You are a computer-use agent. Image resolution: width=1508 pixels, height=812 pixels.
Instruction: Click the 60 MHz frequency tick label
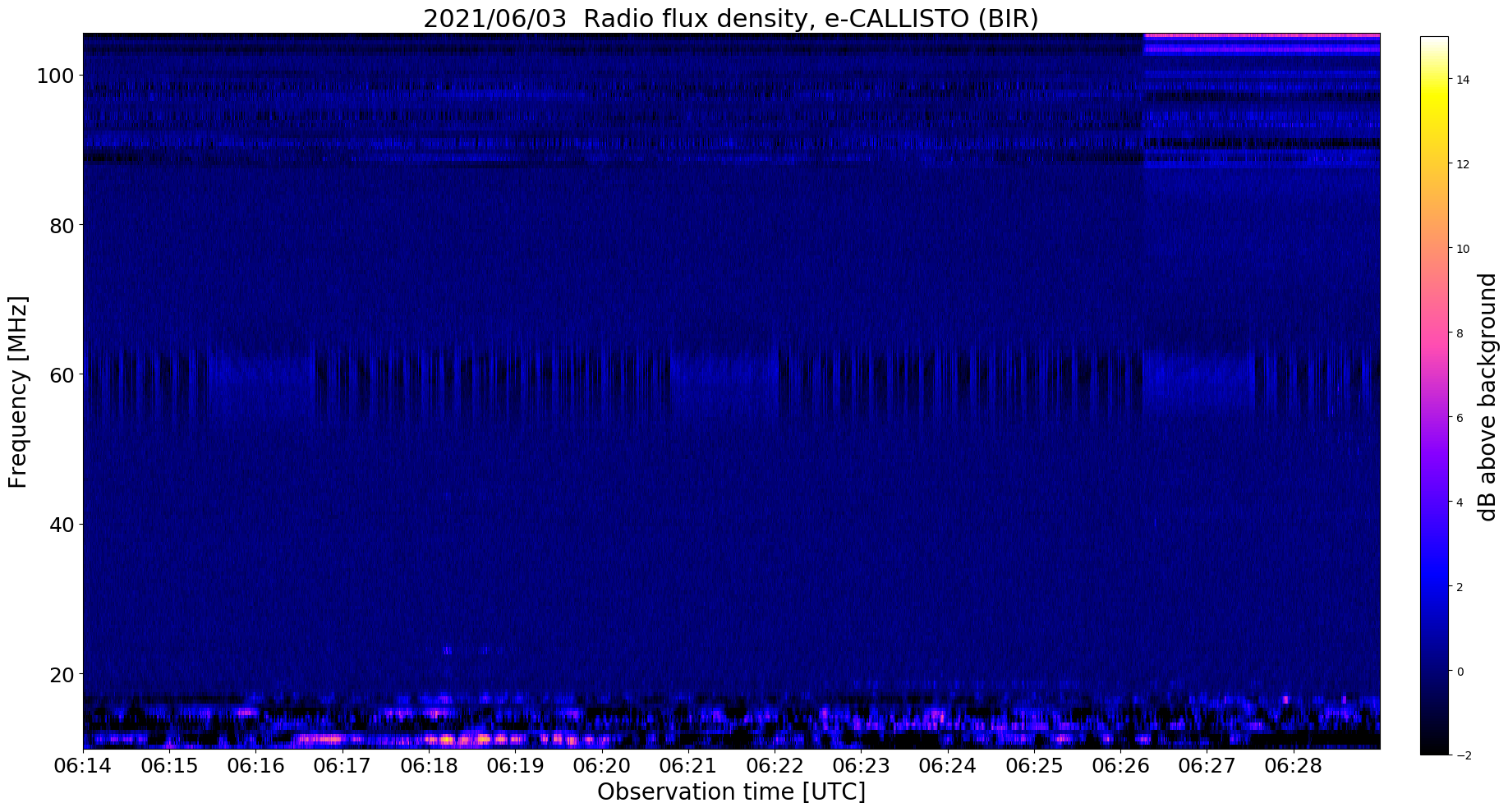tap(62, 374)
